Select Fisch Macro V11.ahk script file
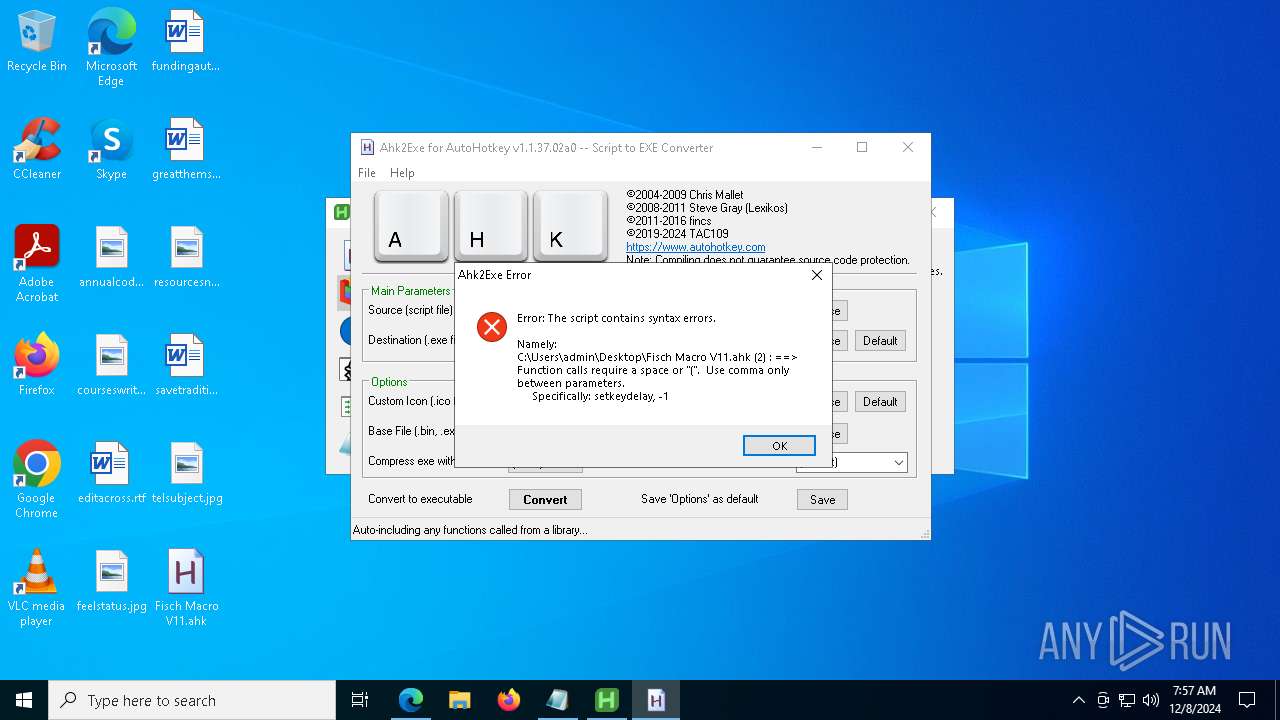The image size is (1280, 720). (185, 588)
